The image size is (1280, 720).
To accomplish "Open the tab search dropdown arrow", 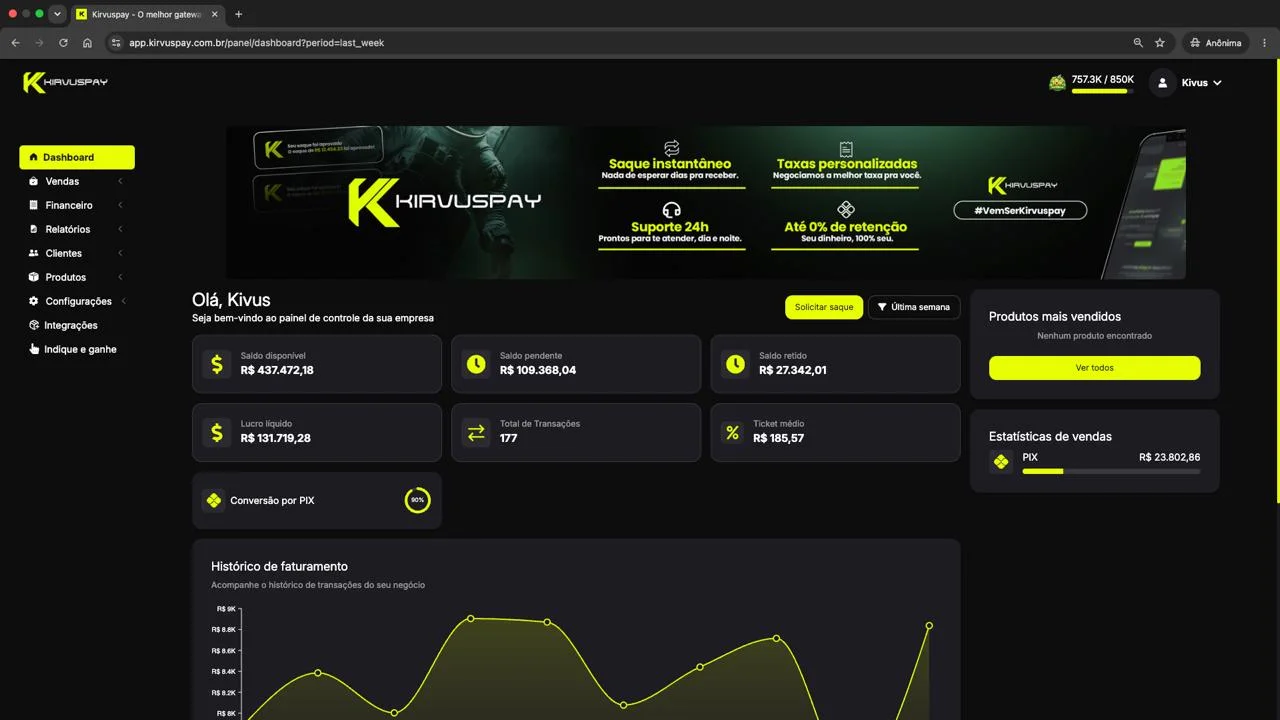I will (57, 14).
